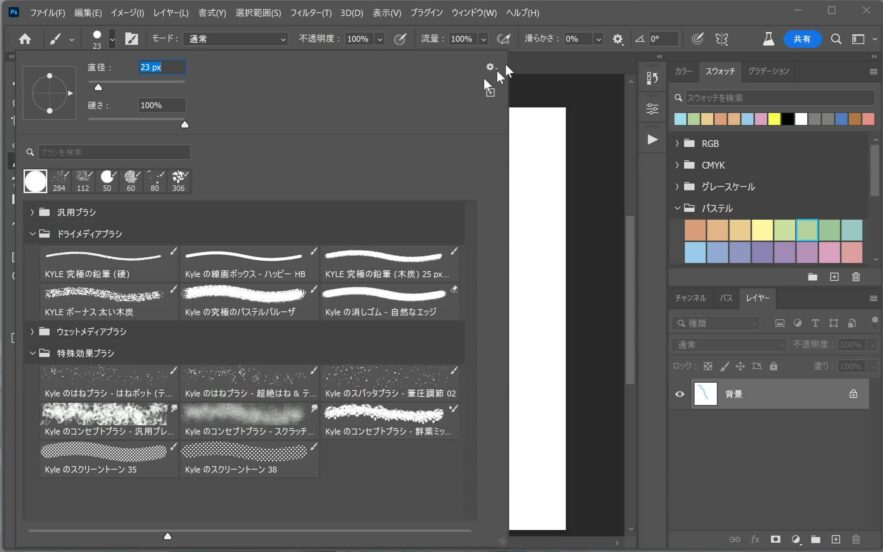This screenshot has width=883, height=552.
Task: Open the Properties sliders panel icon
Action: click(x=652, y=109)
